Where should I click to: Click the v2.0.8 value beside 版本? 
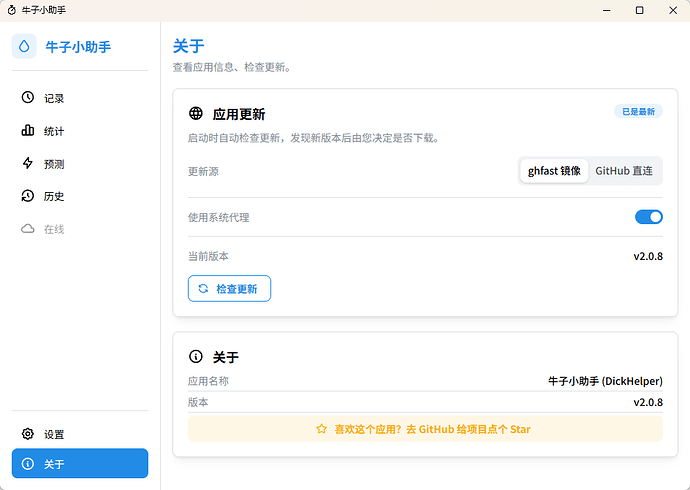point(648,402)
